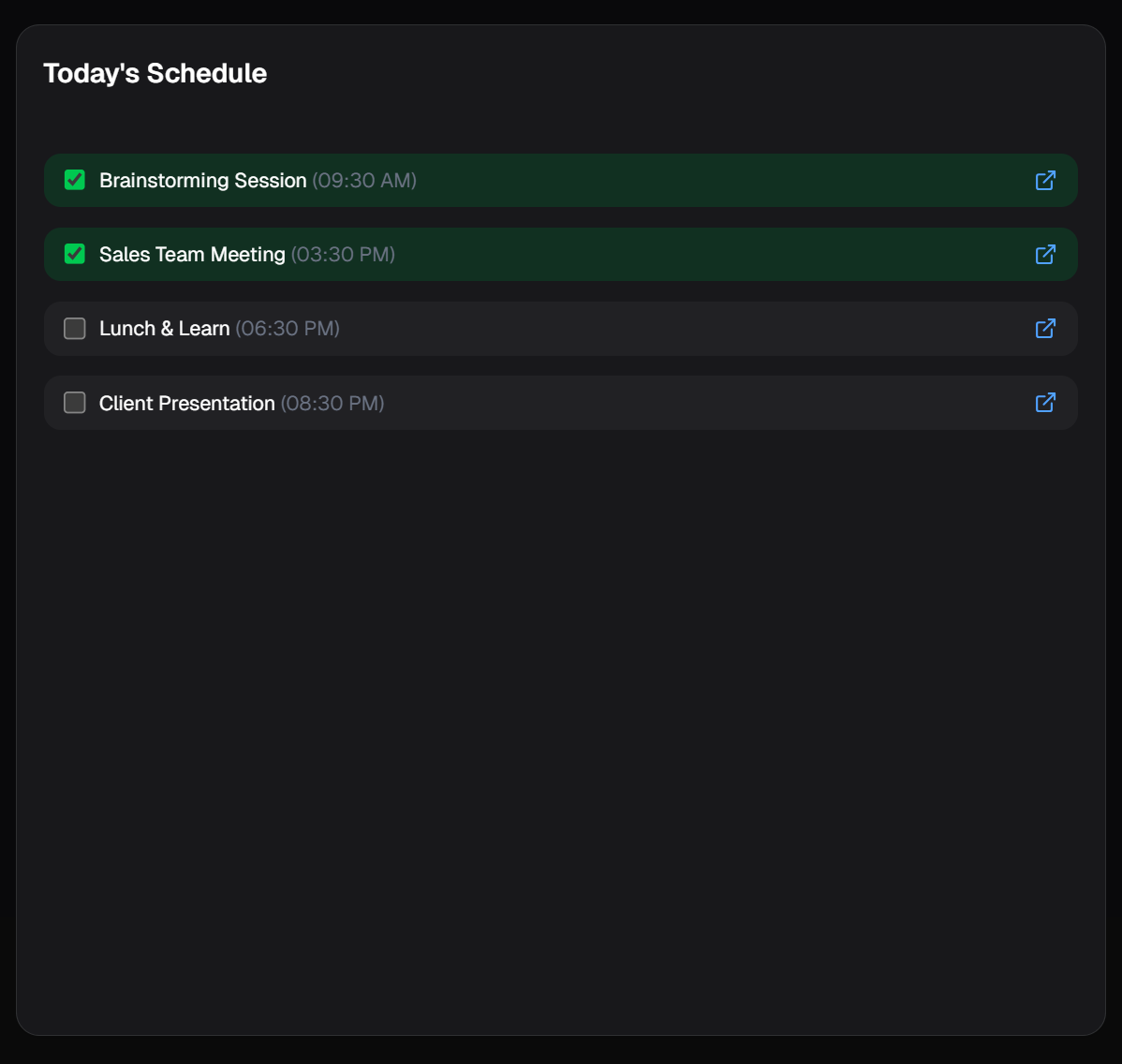Image resolution: width=1122 pixels, height=1064 pixels.
Task: Click the 06:30 PM time label
Action: click(x=288, y=329)
